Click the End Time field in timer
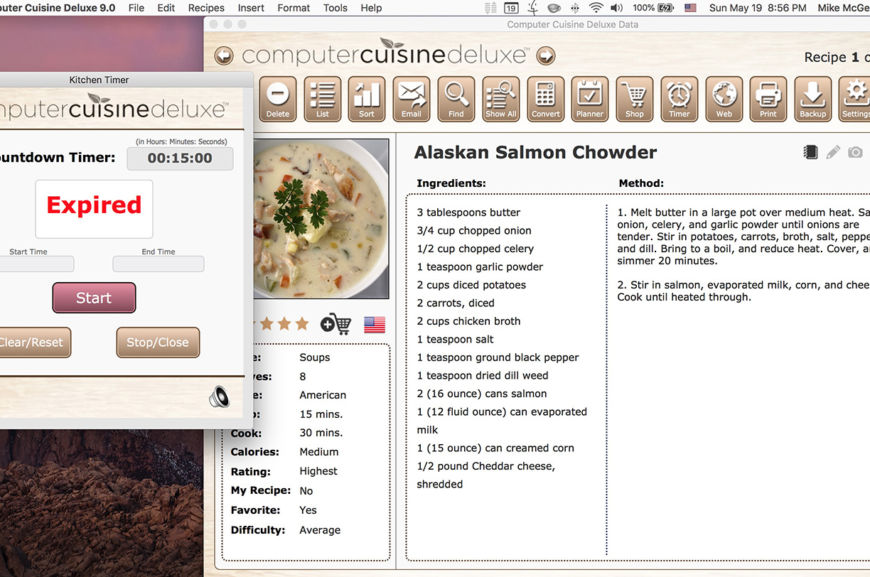 point(158,264)
